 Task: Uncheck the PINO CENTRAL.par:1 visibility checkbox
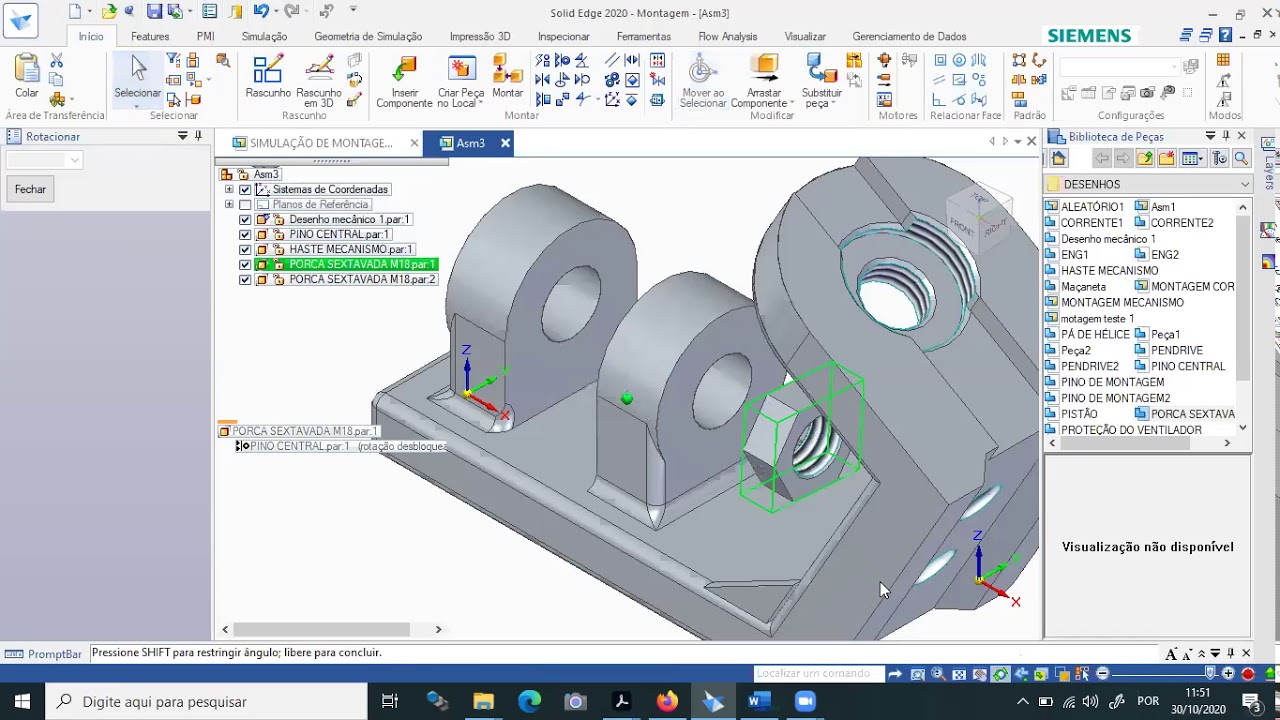pos(245,234)
